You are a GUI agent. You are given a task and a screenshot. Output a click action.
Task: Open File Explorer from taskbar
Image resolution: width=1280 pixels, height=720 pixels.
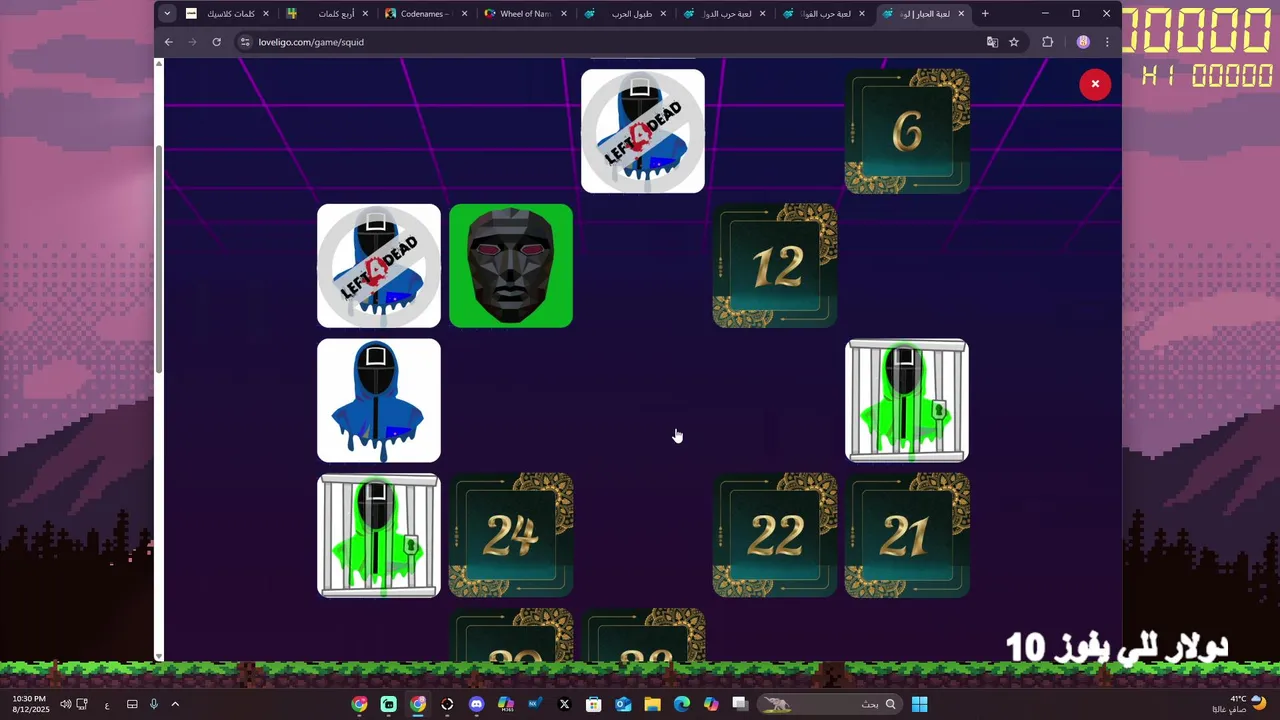tap(652, 704)
